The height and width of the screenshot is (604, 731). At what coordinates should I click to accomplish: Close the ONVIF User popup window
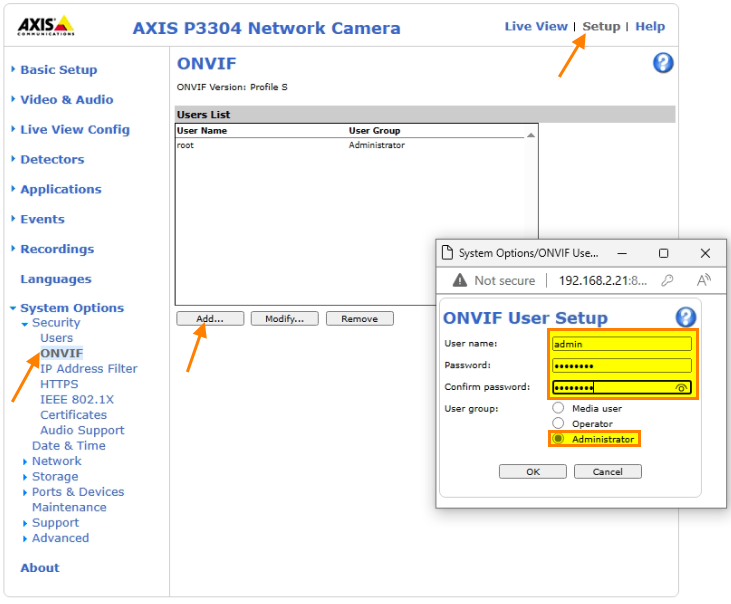(705, 253)
